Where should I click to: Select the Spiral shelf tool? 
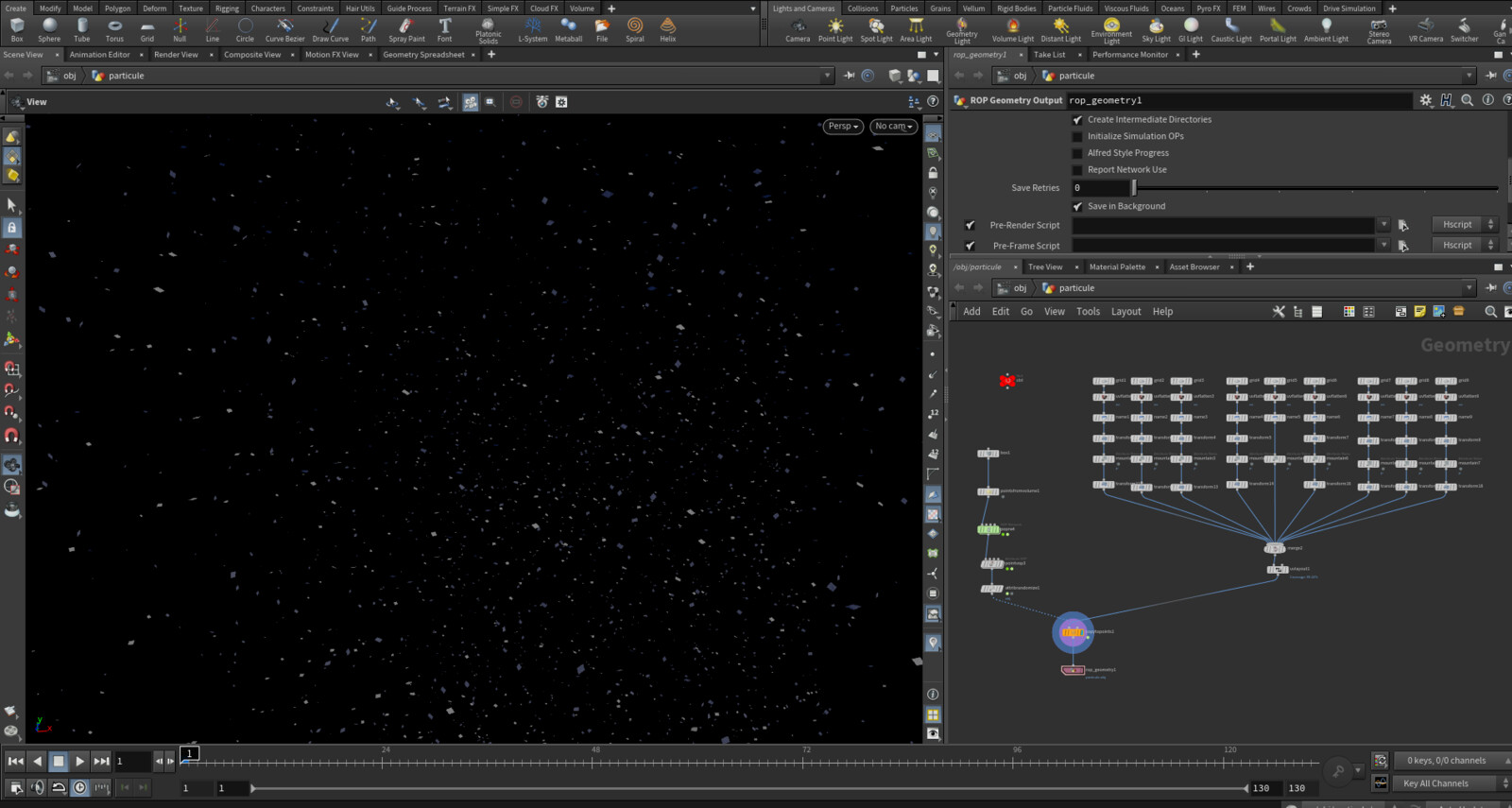pos(635,30)
